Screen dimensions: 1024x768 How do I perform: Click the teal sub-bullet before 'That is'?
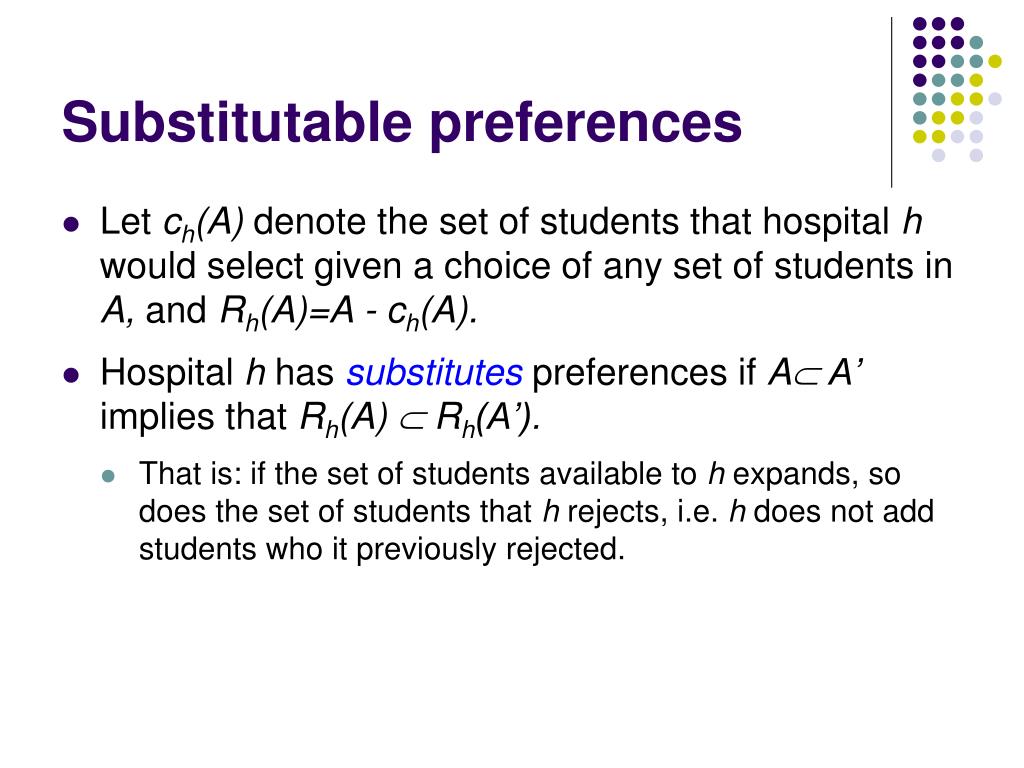click(x=108, y=476)
